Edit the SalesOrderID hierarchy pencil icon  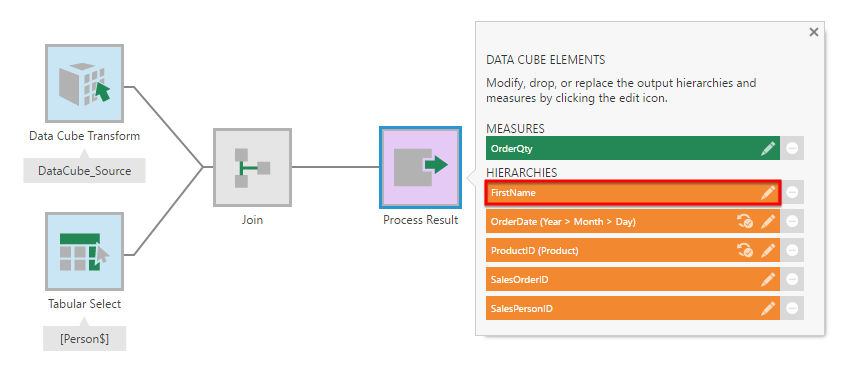click(x=768, y=279)
